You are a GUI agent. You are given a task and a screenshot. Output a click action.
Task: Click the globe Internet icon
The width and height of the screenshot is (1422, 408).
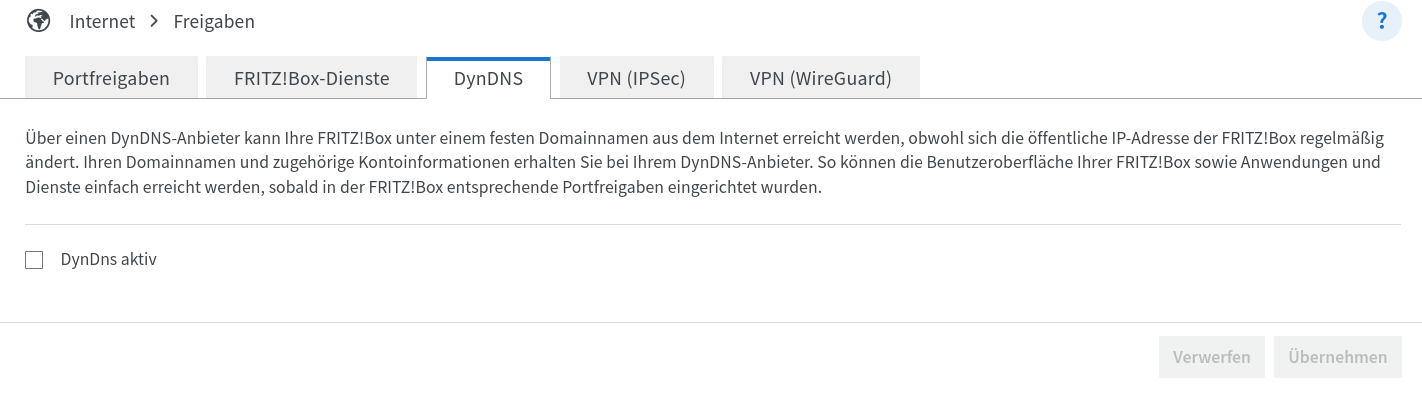click(x=39, y=20)
